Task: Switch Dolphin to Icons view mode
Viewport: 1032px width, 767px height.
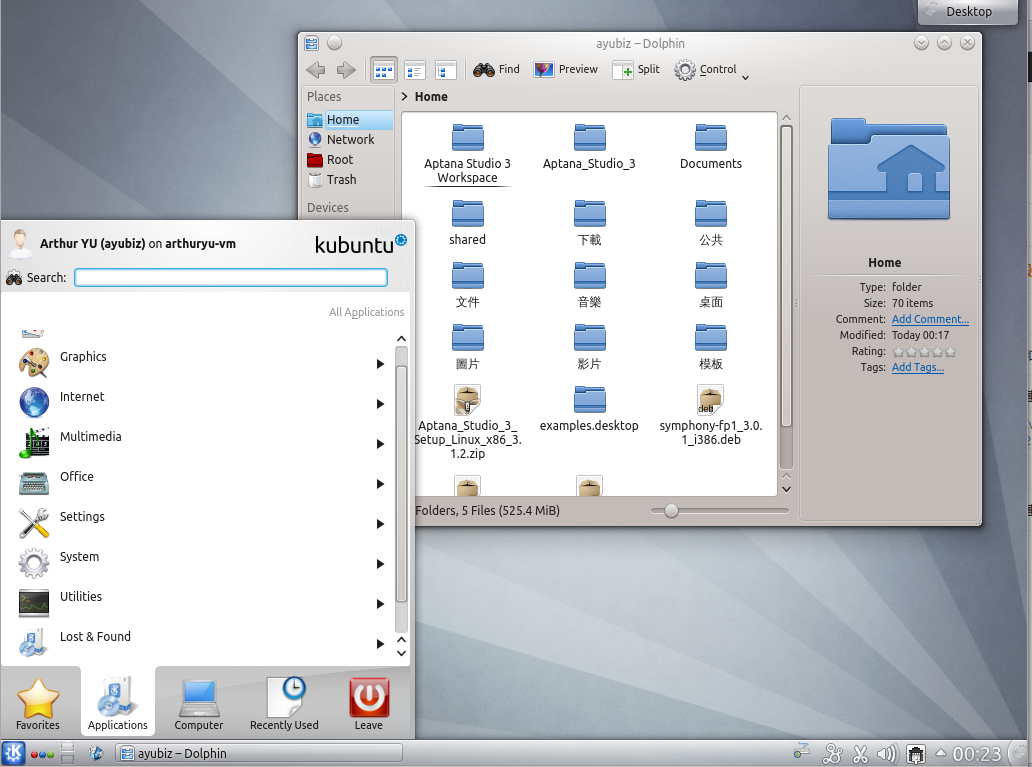Action: tap(383, 70)
